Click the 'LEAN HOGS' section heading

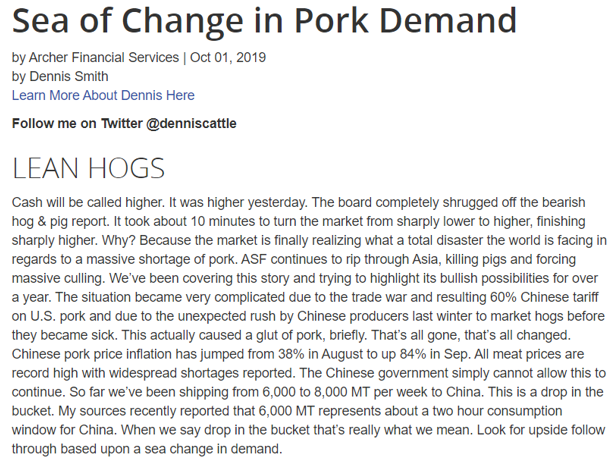(88, 166)
